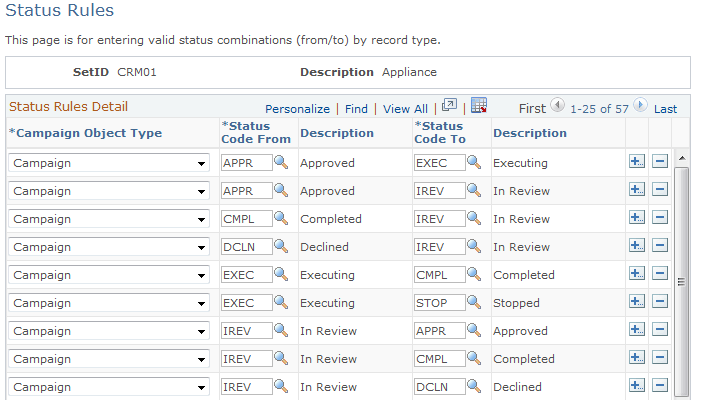Remove the APPR to IREV rule row
This screenshot has width=701, height=400.
tap(660, 189)
